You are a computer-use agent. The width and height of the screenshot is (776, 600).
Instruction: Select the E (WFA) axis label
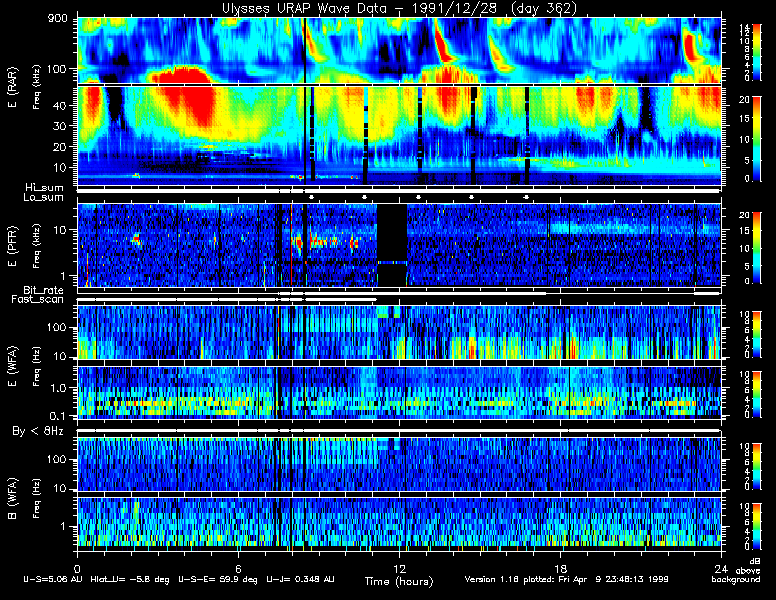tap(12, 366)
